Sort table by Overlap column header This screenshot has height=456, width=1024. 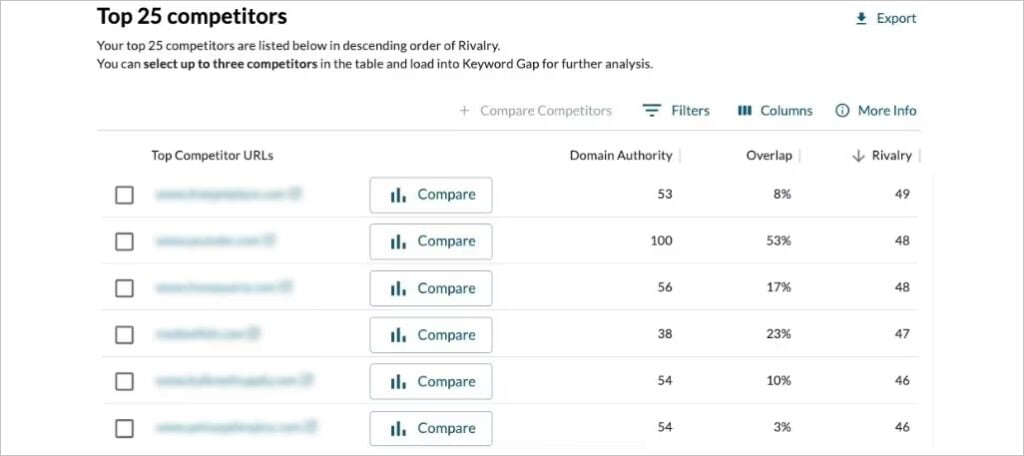point(769,155)
